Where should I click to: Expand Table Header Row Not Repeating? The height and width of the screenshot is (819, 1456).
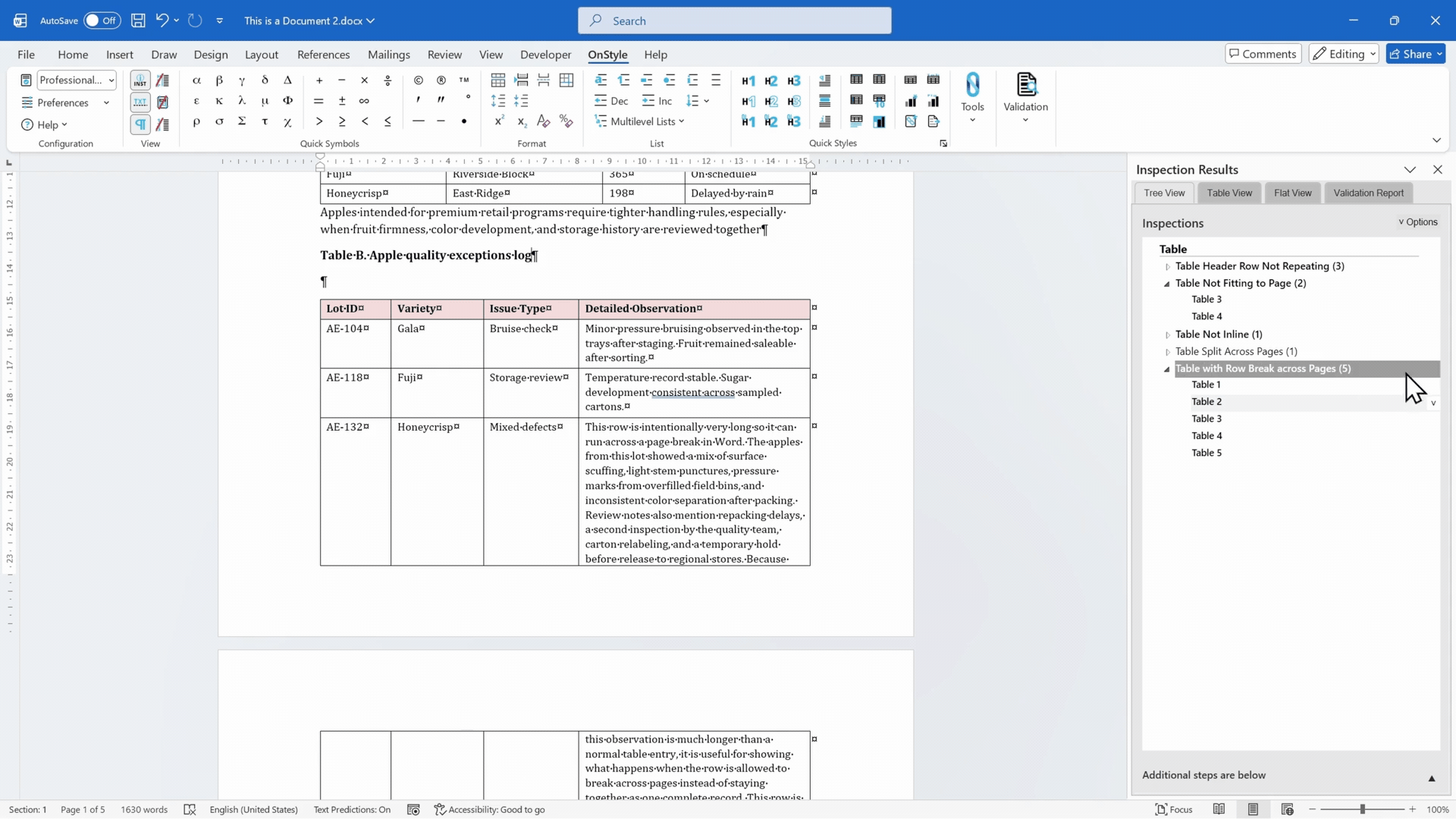coord(1168,266)
